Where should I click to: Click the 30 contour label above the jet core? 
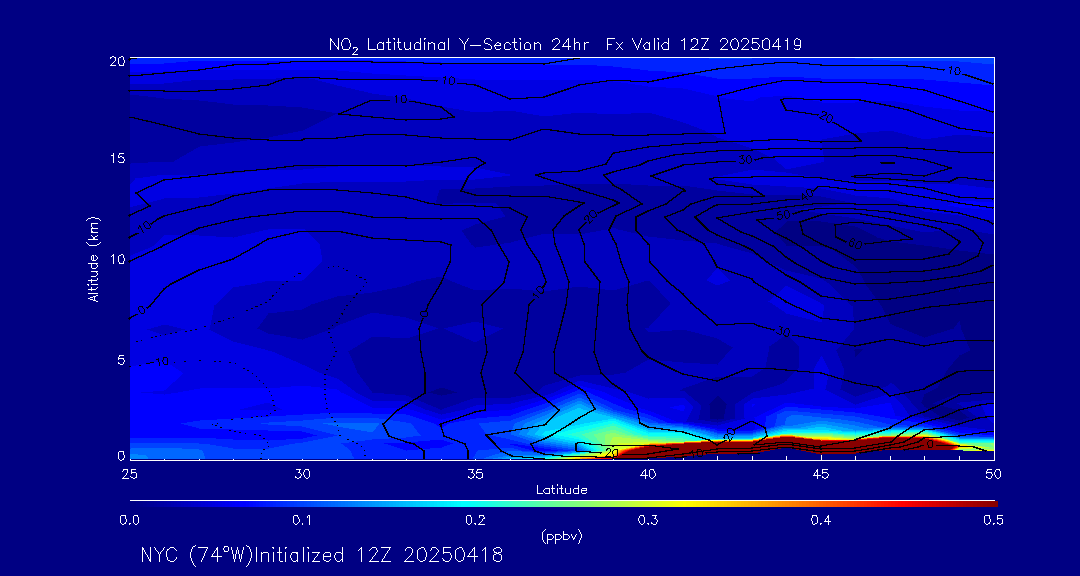click(745, 160)
